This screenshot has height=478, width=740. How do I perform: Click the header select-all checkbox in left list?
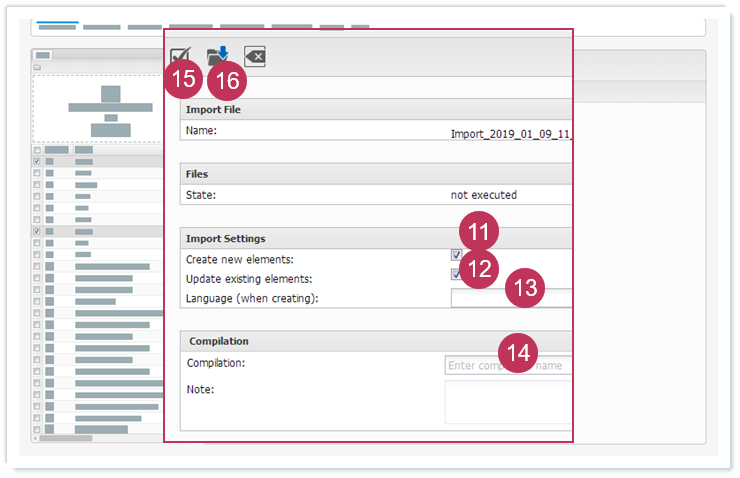click(37, 150)
